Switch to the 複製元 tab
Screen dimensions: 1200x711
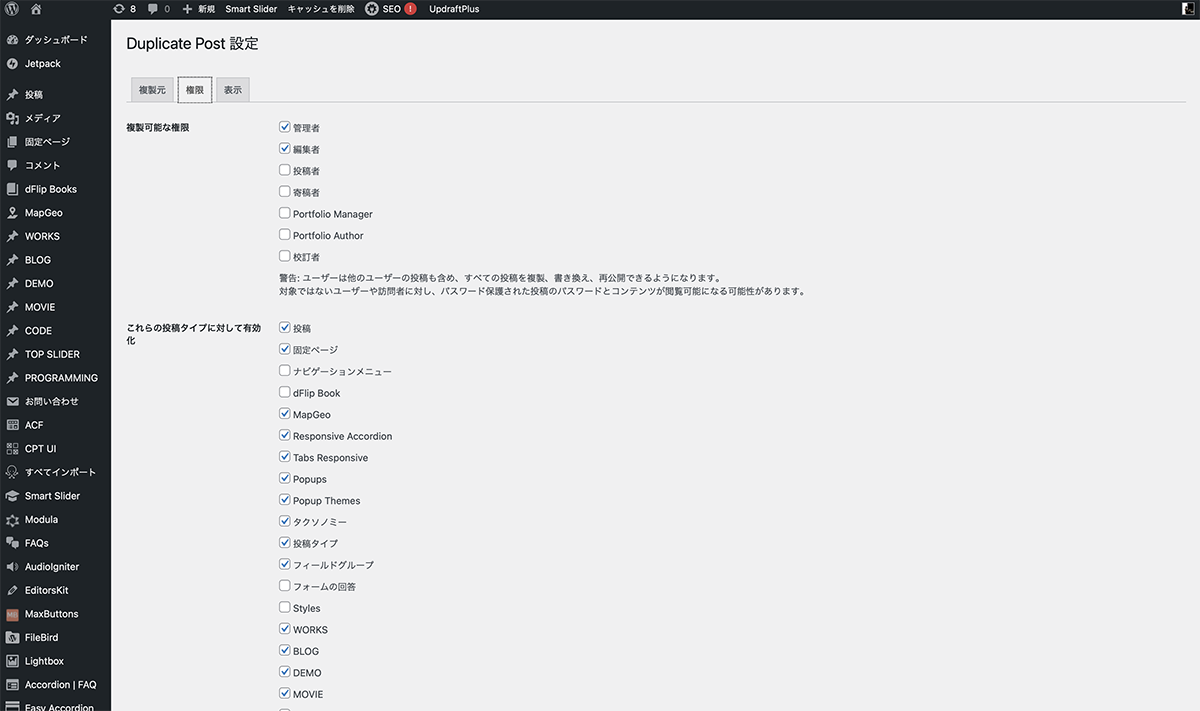click(x=152, y=90)
